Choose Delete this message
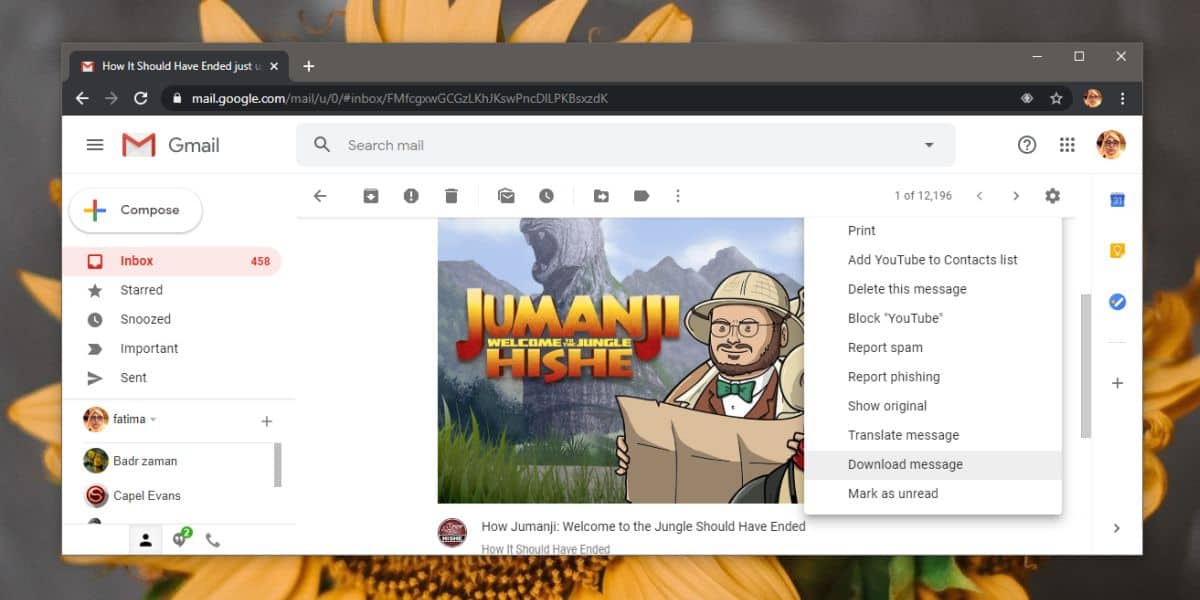The image size is (1200, 600). point(933,289)
